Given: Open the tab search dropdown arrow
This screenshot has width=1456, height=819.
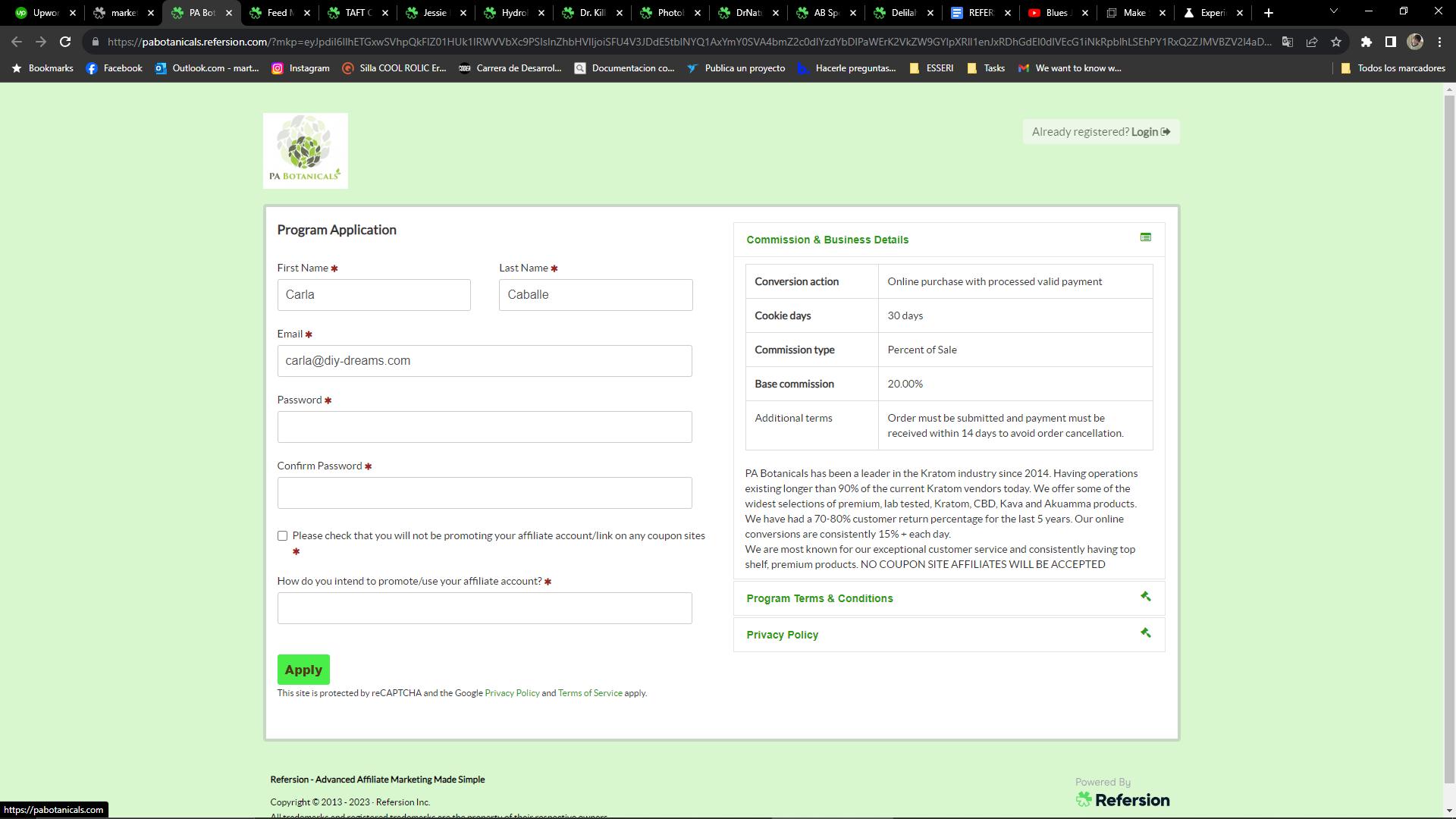Looking at the screenshot, I should (1334, 11).
